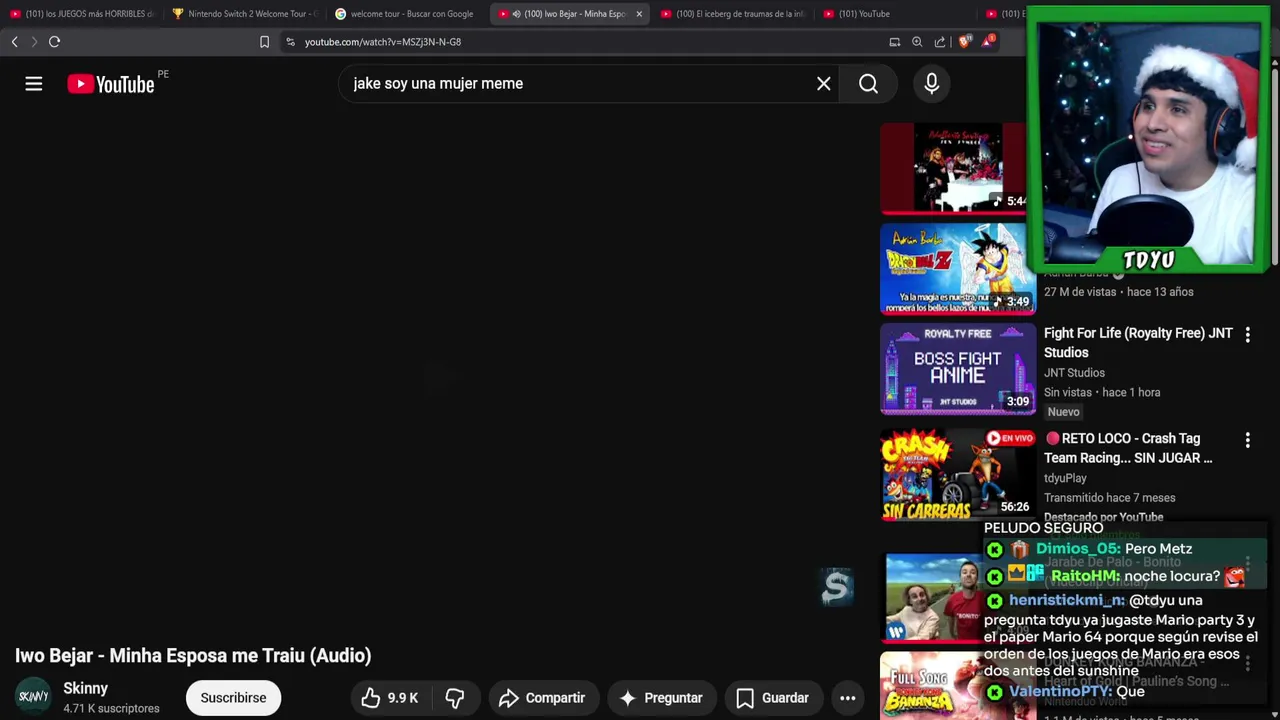
Task: Open the tdyuPlay channel name
Action: [x=1065, y=478]
